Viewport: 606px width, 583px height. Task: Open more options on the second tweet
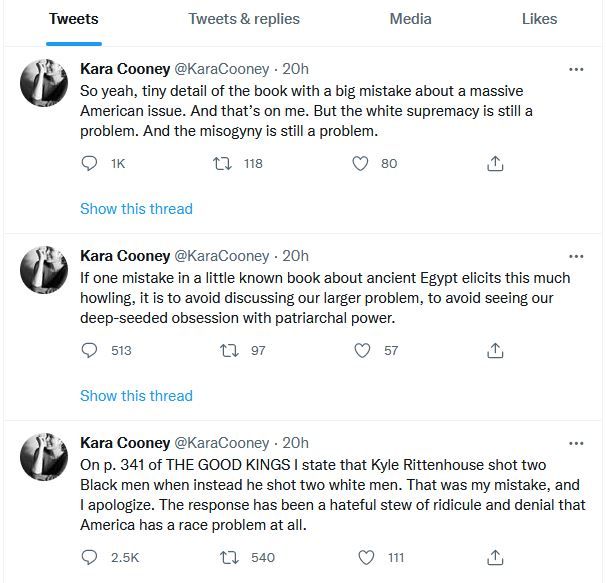[576, 256]
